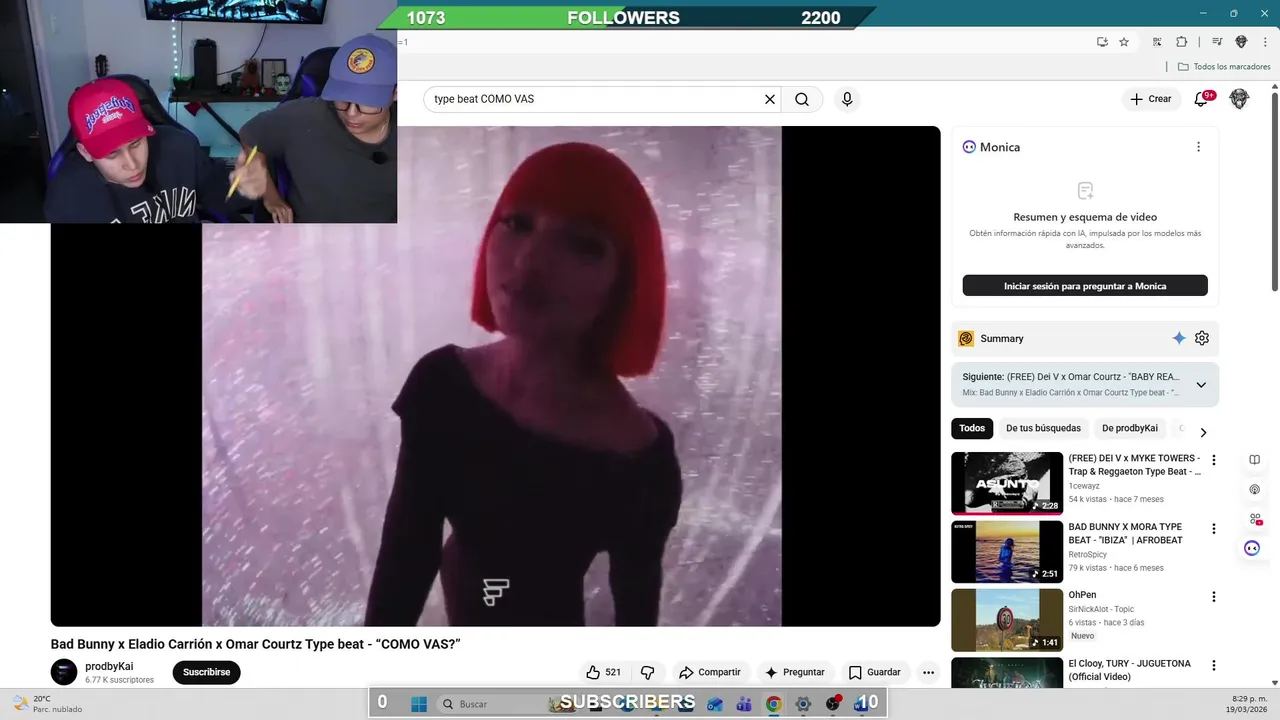Click the Summary panel header
Image resolution: width=1280 pixels, height=720 pixels.
tap(1085, 338)
